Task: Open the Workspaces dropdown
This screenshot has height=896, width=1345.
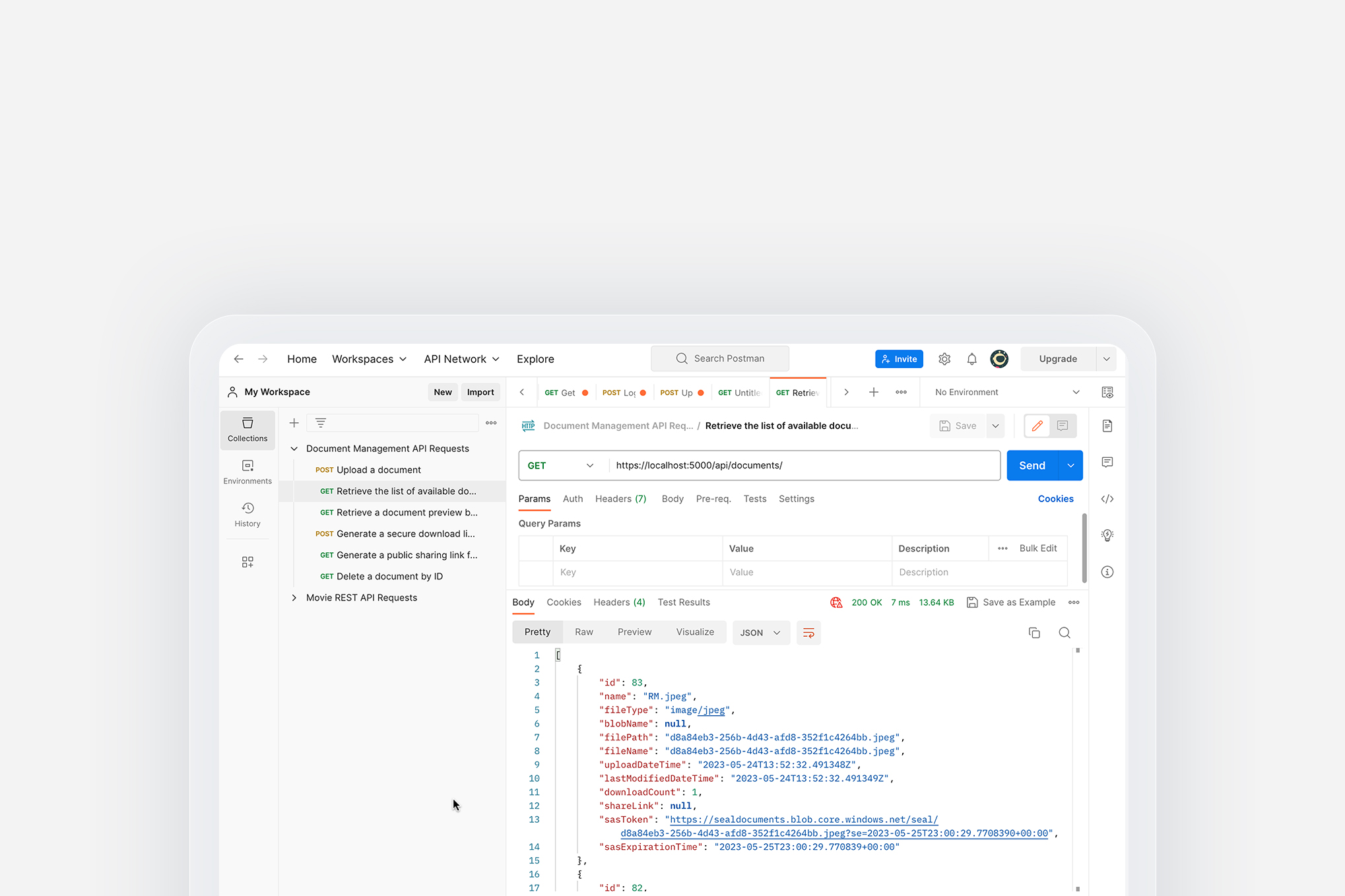Action: click(369, 359)
